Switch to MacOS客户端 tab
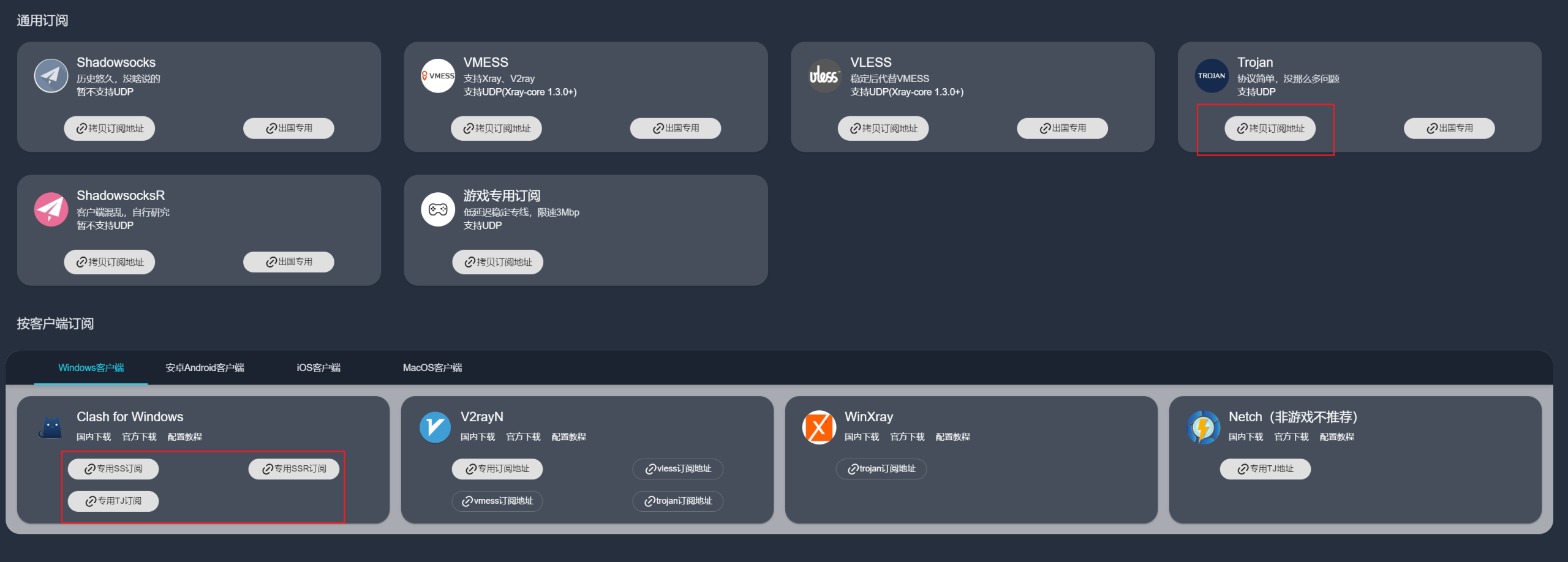This screenshot has width=1568, height=562. (x=432, y=367)
